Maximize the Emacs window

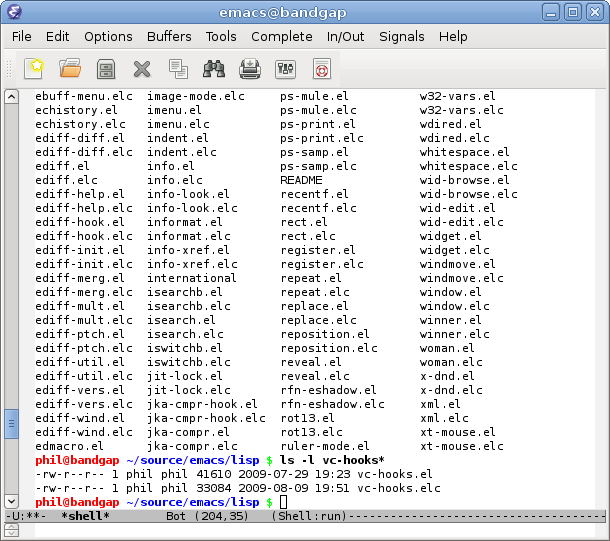pos(573,12)
